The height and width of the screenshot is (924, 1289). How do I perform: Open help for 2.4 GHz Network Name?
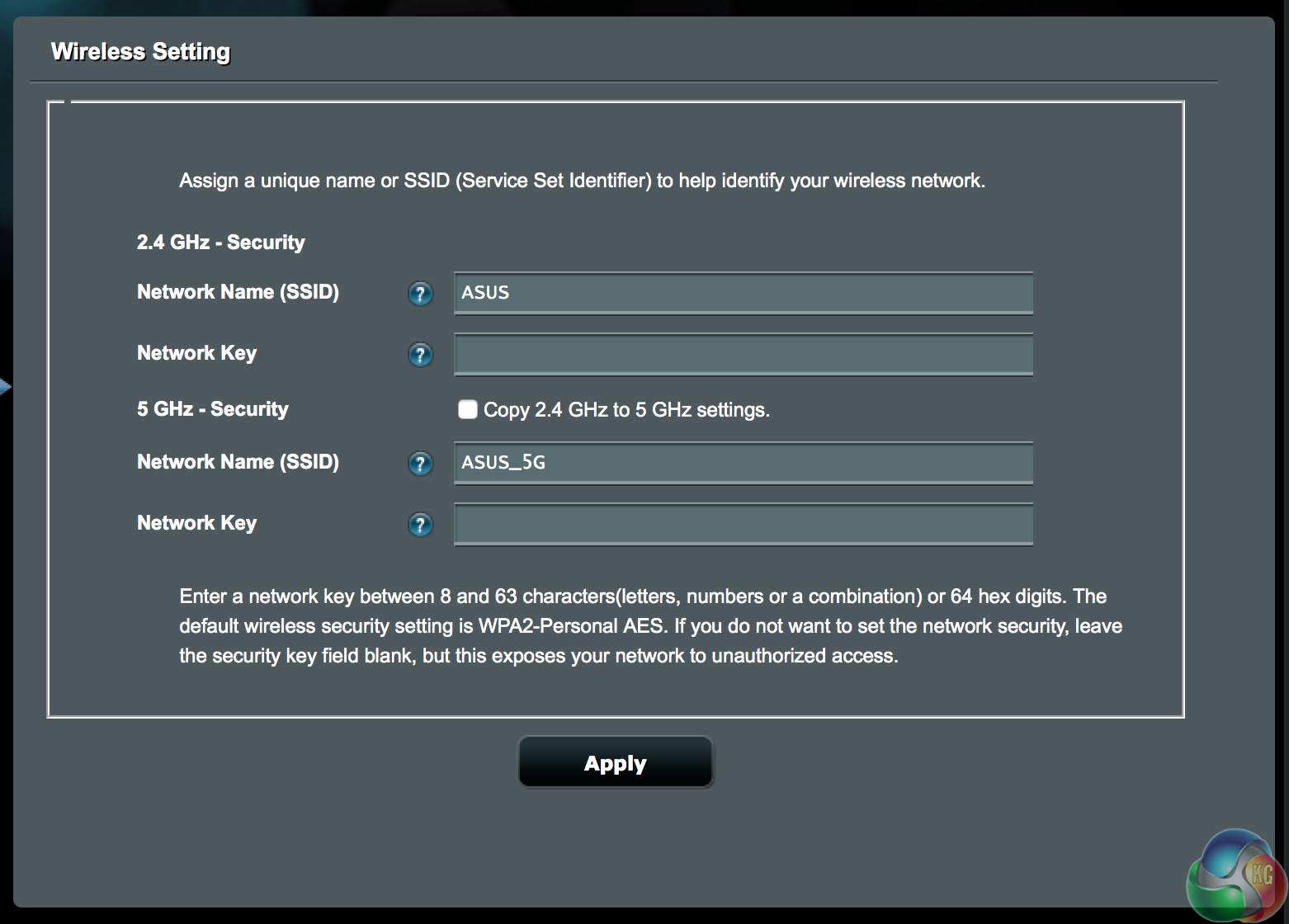[x=420, y=294]
